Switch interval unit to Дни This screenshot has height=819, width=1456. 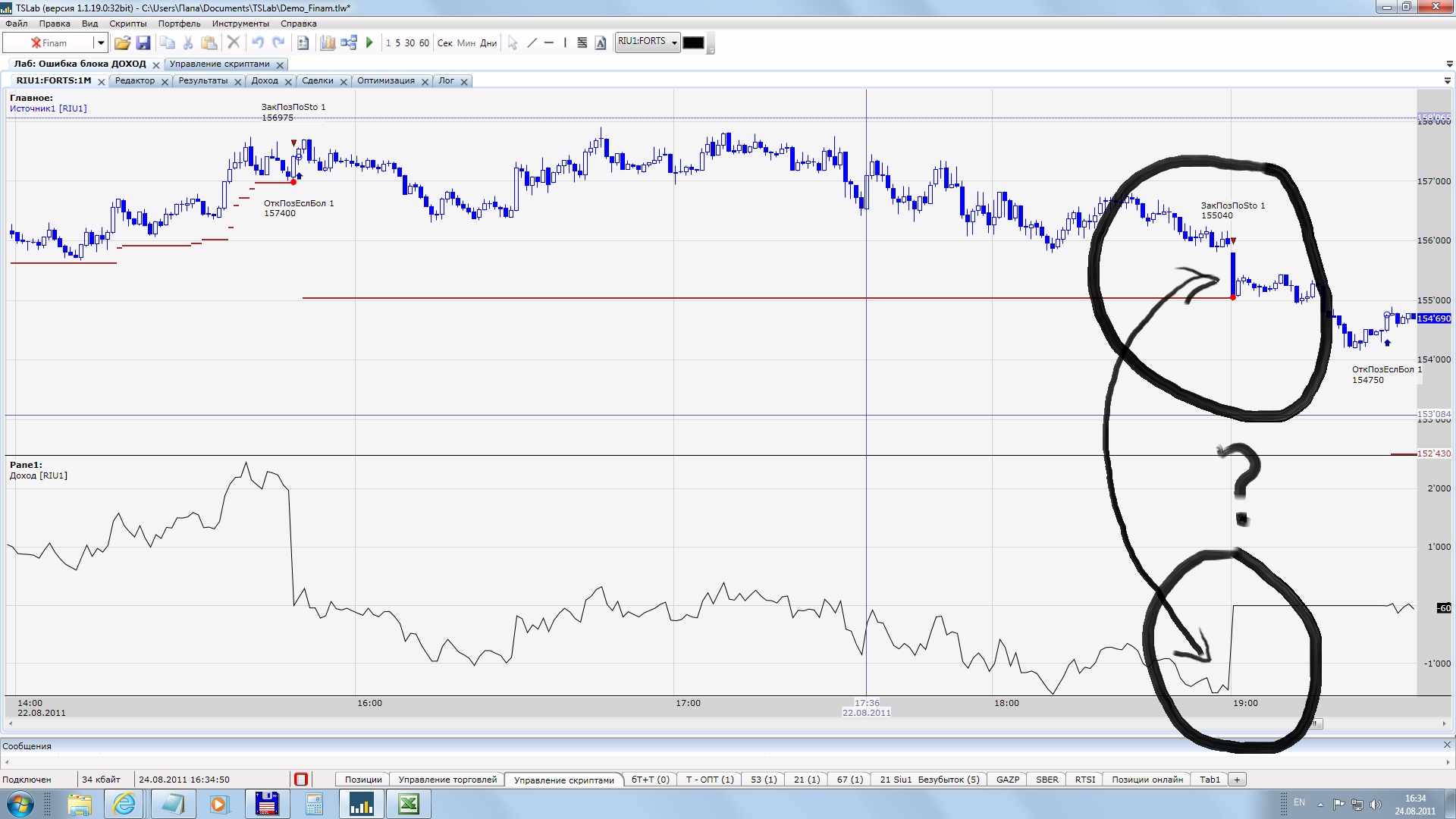(x=488, y=43)
